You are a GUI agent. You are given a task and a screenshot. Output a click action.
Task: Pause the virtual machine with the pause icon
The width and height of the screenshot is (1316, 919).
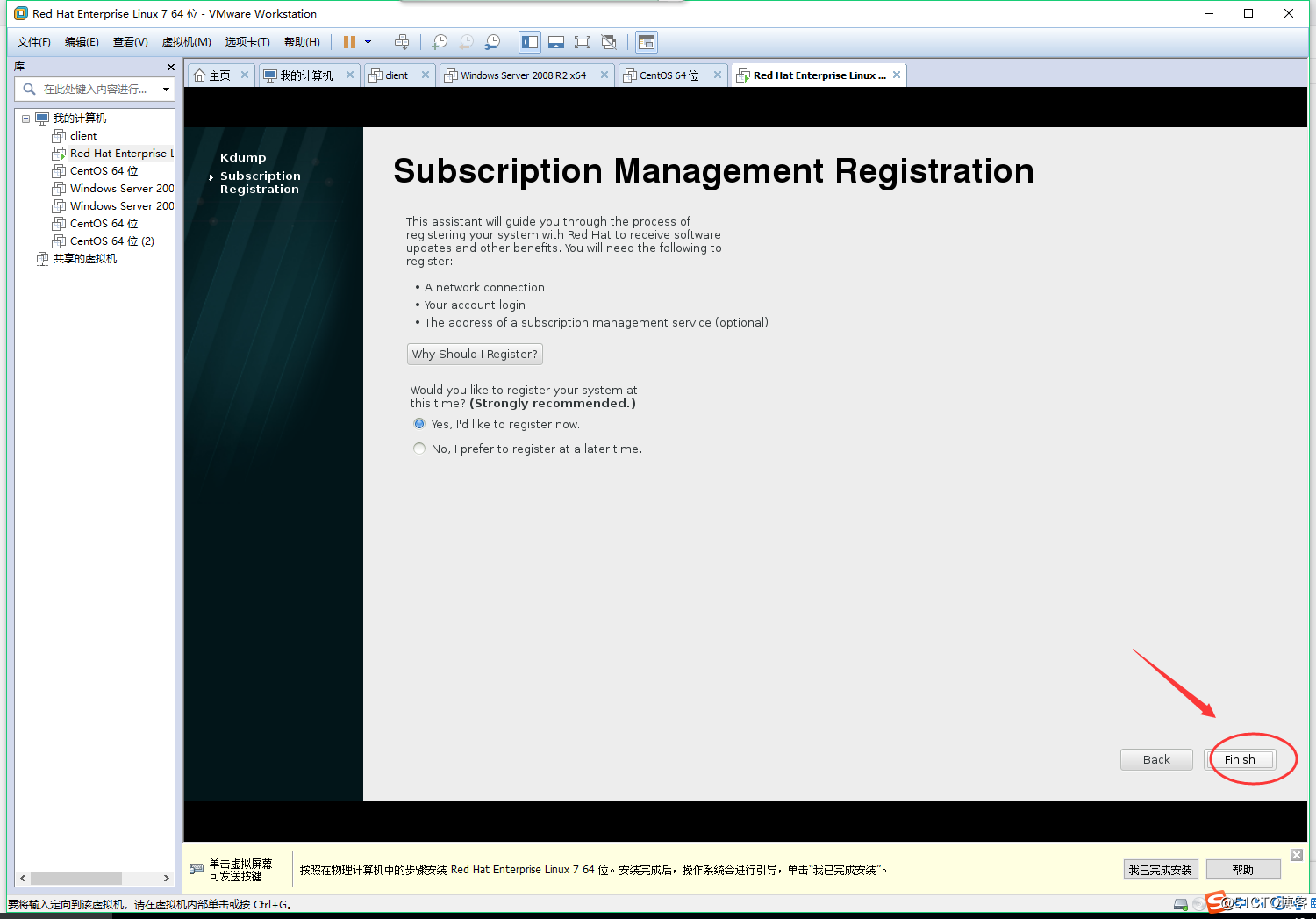(x=349, y=42)
